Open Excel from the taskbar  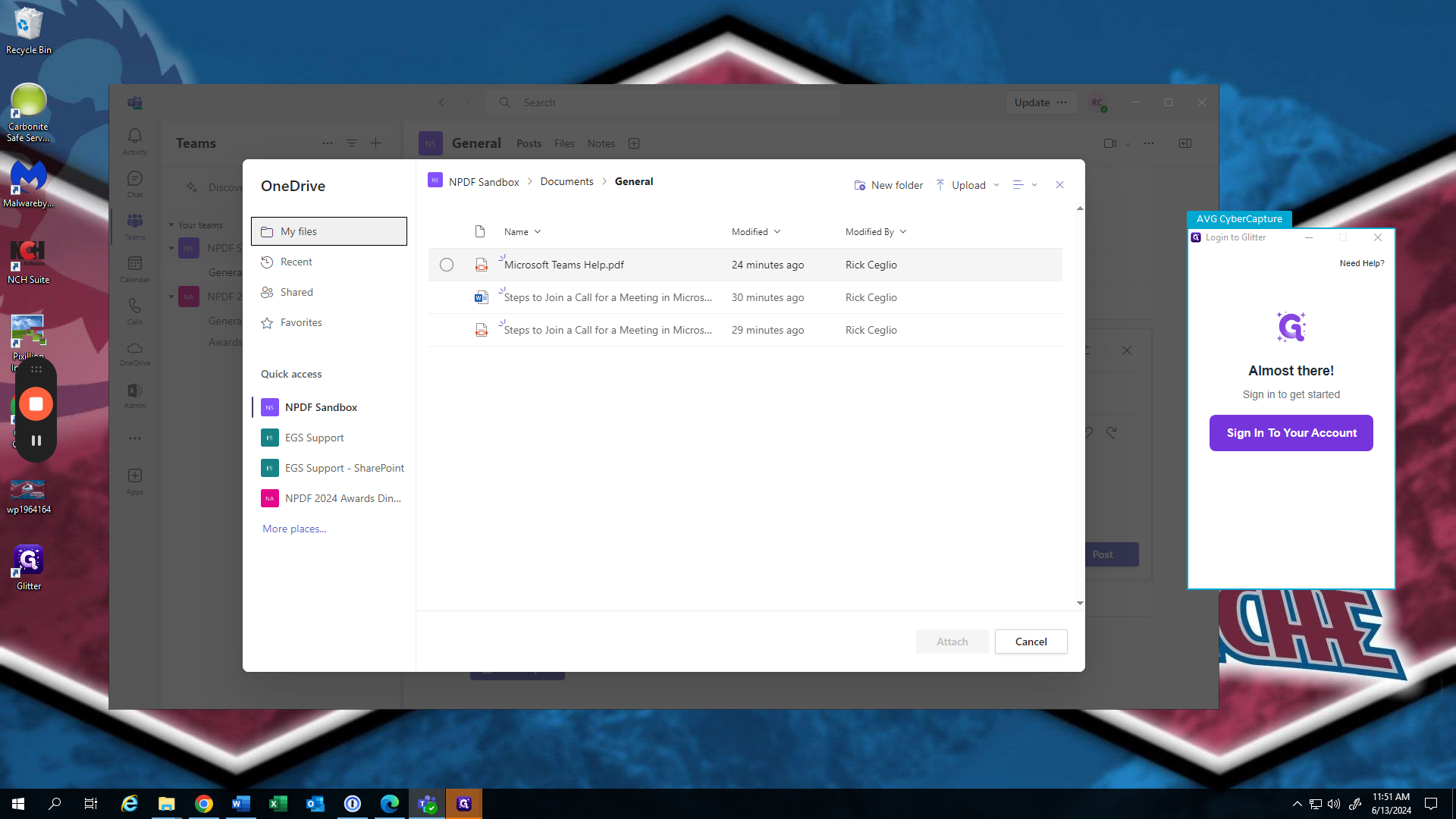tap(278, 804)
